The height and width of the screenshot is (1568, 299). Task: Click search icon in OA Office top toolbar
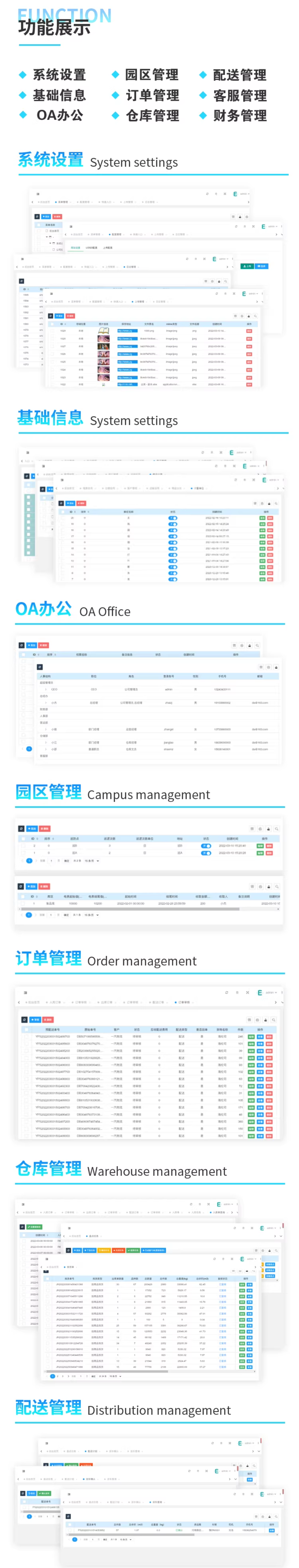pos(257,645)
